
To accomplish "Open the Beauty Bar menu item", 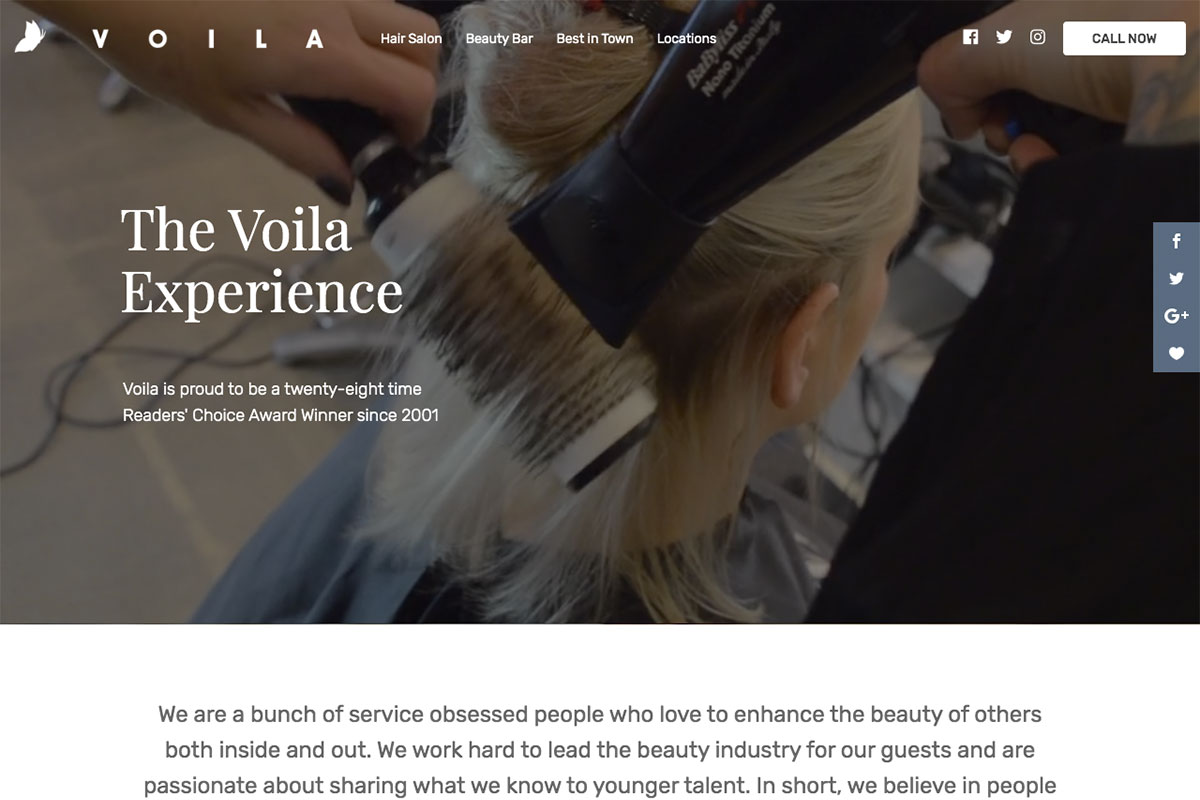I will (x=499, y=38).
